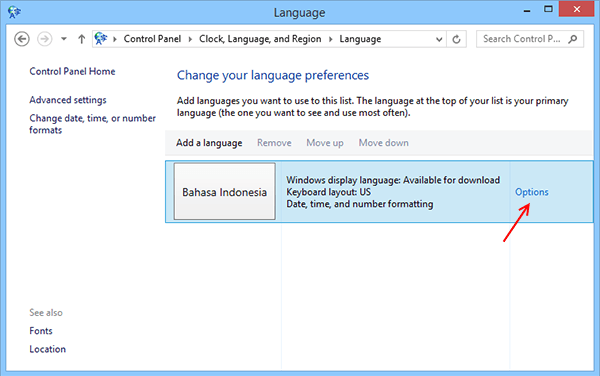
Task: Expand the chevron after Clock, Language, and Region
Action: click(x=330, y=39)
